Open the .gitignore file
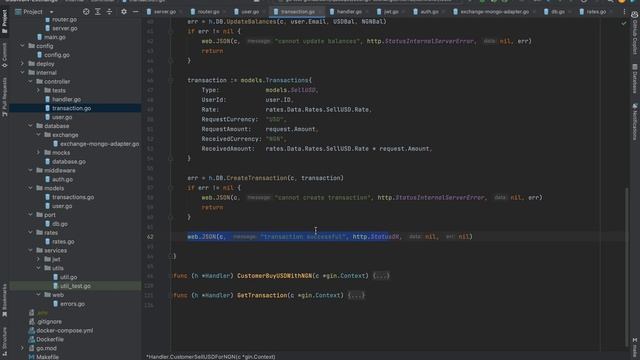The width and height of the screenshot is (640, 360). pos(49,322)
